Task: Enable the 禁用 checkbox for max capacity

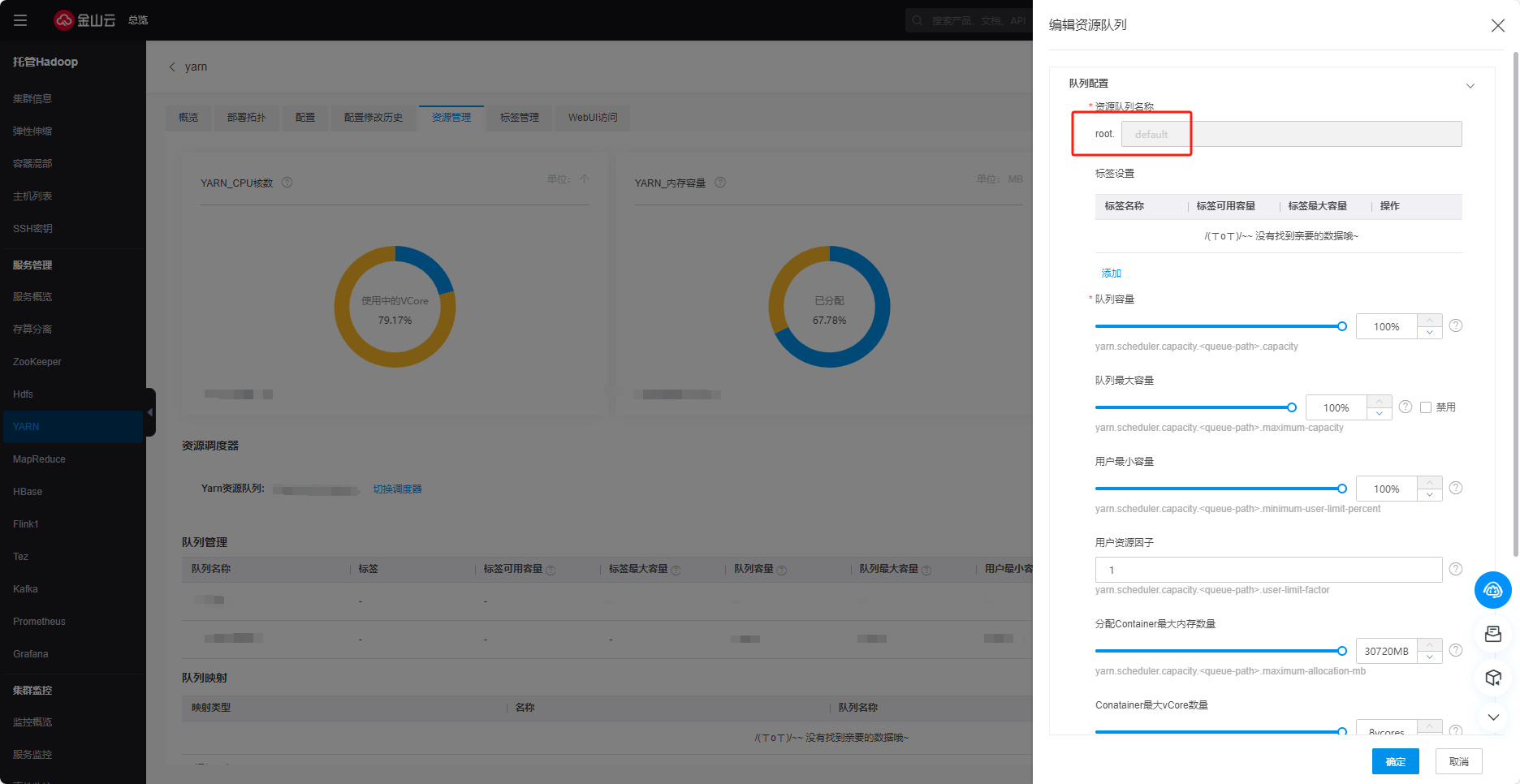Action: click(1426, 407)
